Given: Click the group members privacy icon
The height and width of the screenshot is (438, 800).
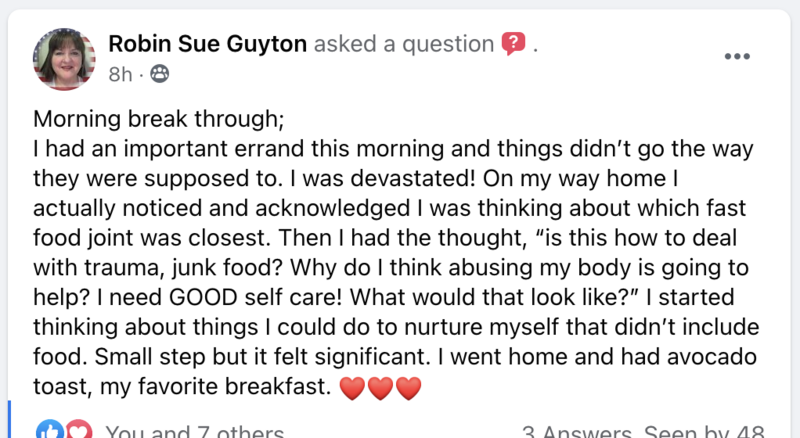Looking at the screenshot, I should tap(160, 74).
